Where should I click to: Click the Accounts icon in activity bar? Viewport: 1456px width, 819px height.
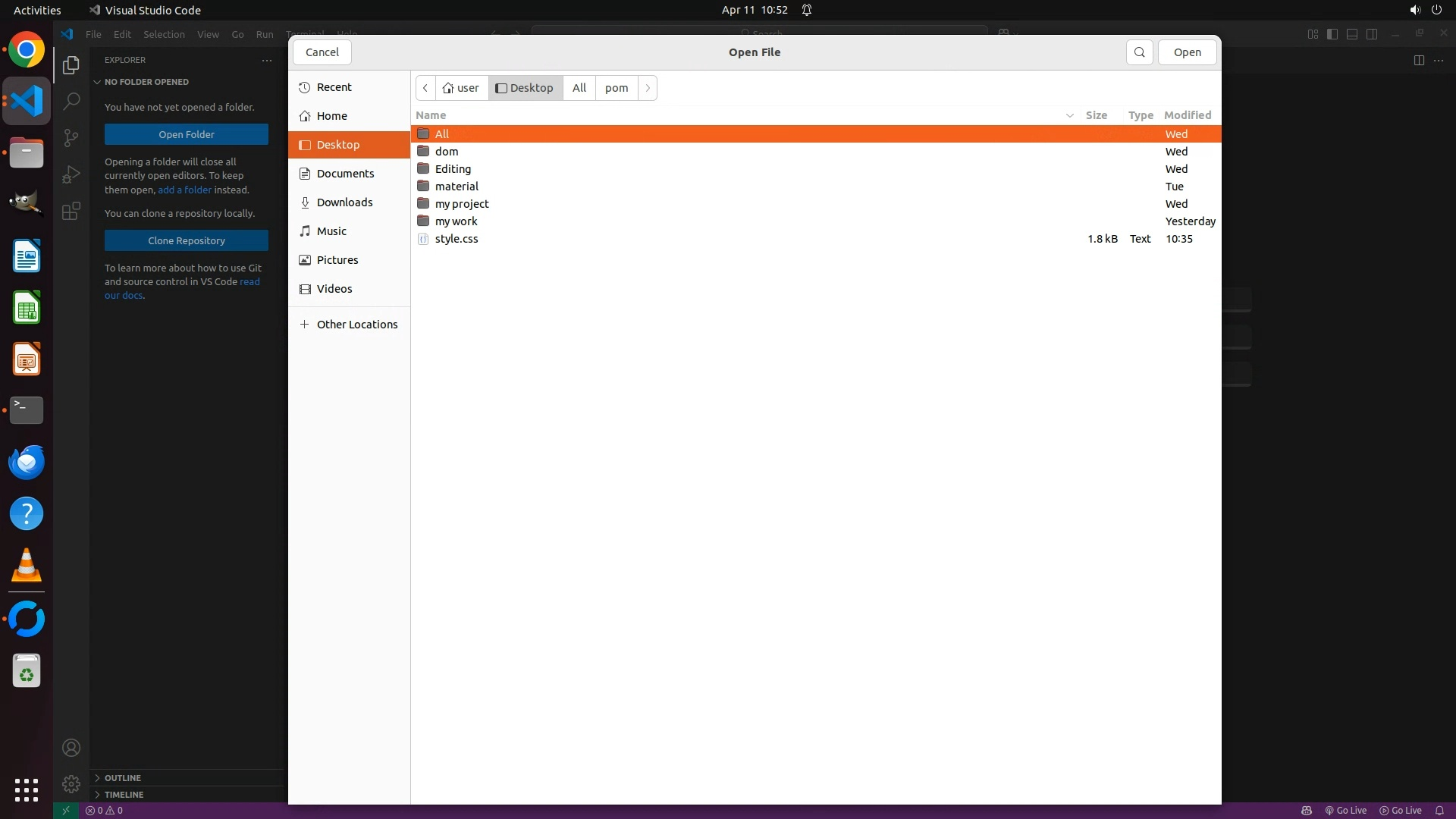pyautogui.click(x=71, y=748)
